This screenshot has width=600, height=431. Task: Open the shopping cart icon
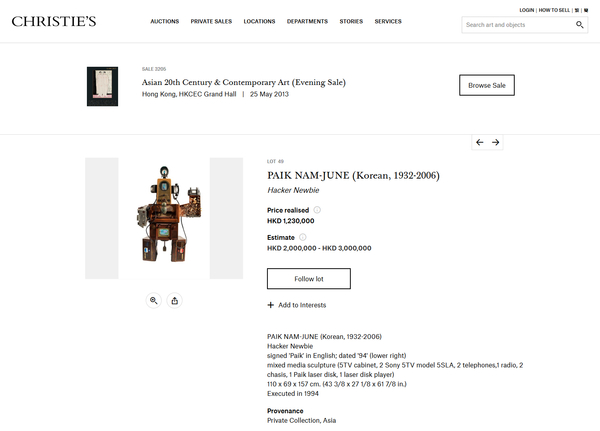[x=586, y=10]
